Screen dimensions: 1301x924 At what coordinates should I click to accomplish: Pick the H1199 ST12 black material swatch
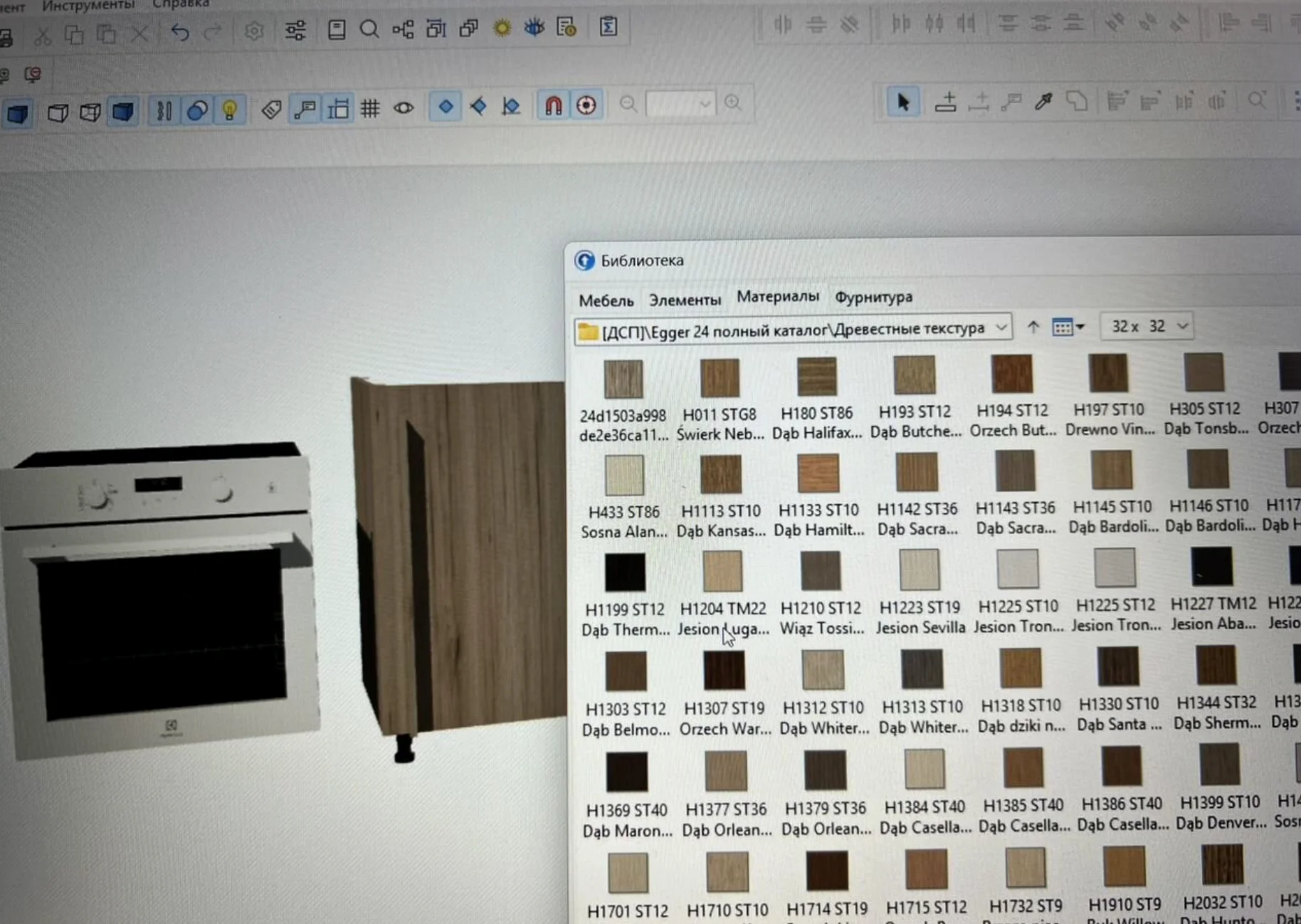point(625,572)
